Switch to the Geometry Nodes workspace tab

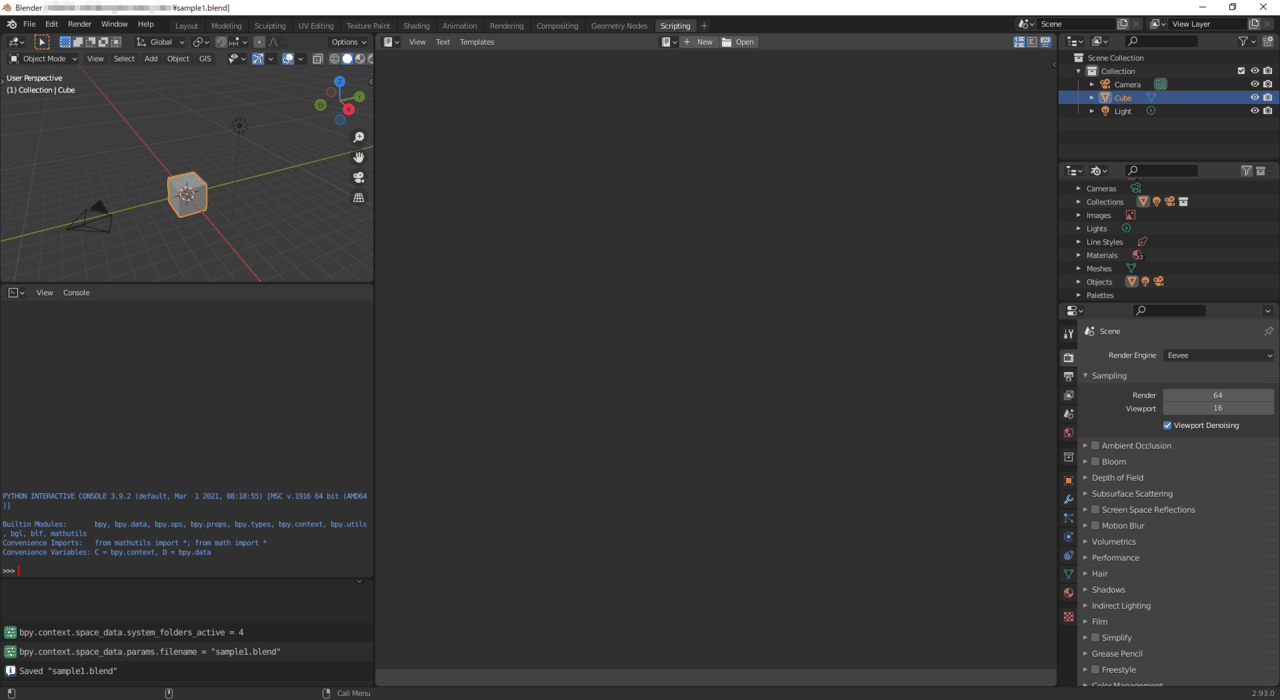tap(619, 26)
